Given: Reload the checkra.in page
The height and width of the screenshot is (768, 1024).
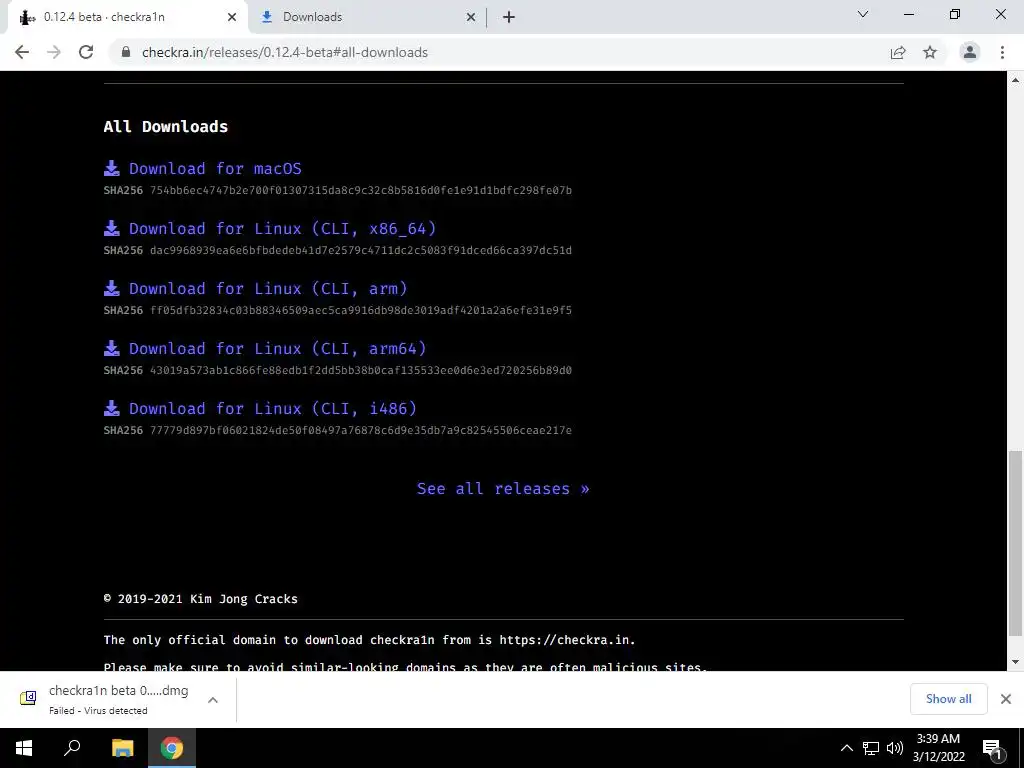Looking at the screenshot, I should (x=86, y=52).
